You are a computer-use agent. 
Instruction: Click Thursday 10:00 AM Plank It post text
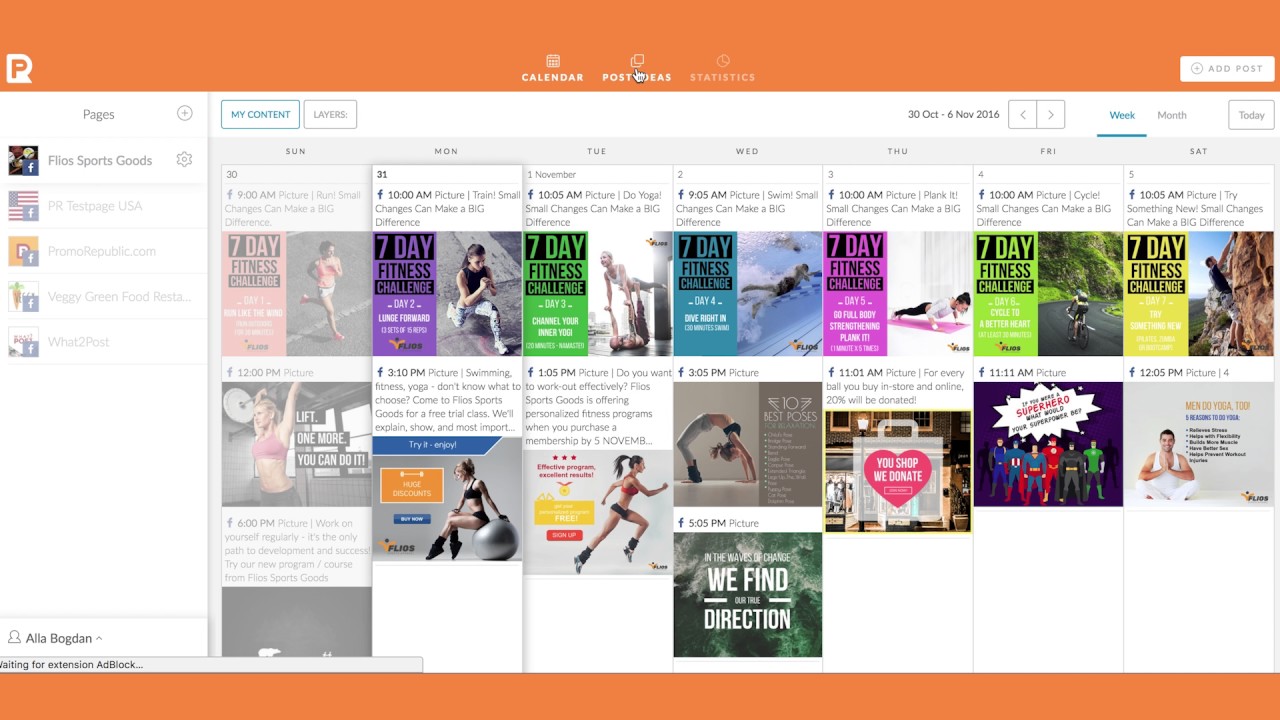(898, 209)
